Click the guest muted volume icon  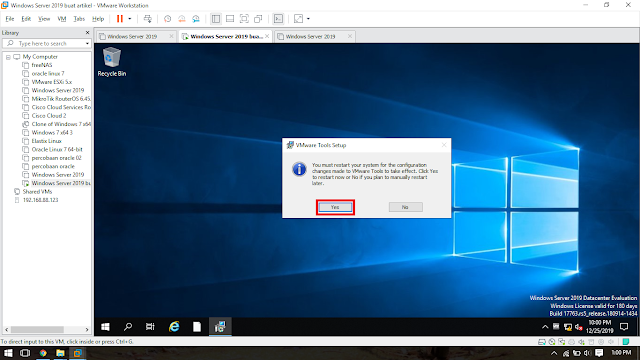pos(579,327)
